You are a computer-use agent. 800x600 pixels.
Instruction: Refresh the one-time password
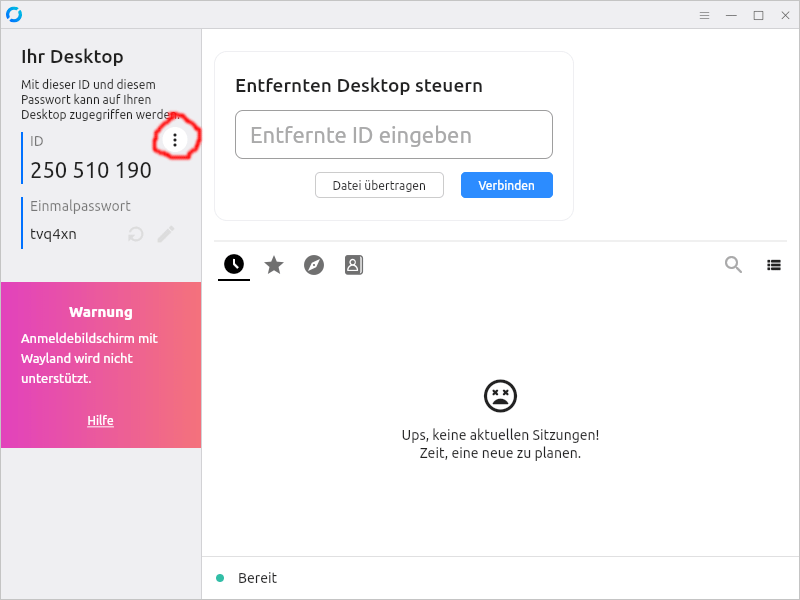coord(136,234)
